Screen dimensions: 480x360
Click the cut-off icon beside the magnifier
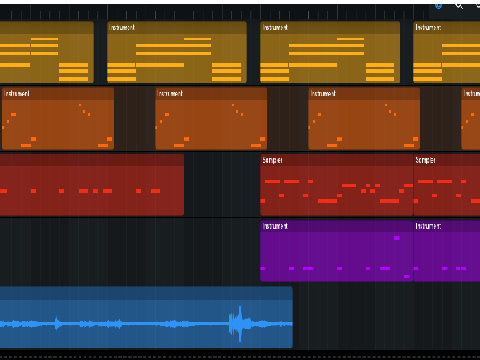pos(478,5)
